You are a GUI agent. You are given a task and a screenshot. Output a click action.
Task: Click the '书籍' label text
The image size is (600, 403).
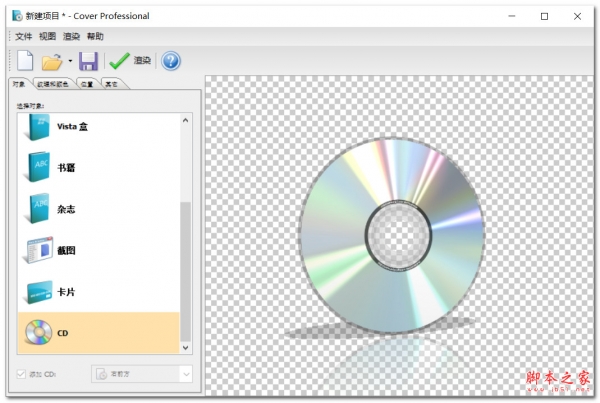coord(66,168)
